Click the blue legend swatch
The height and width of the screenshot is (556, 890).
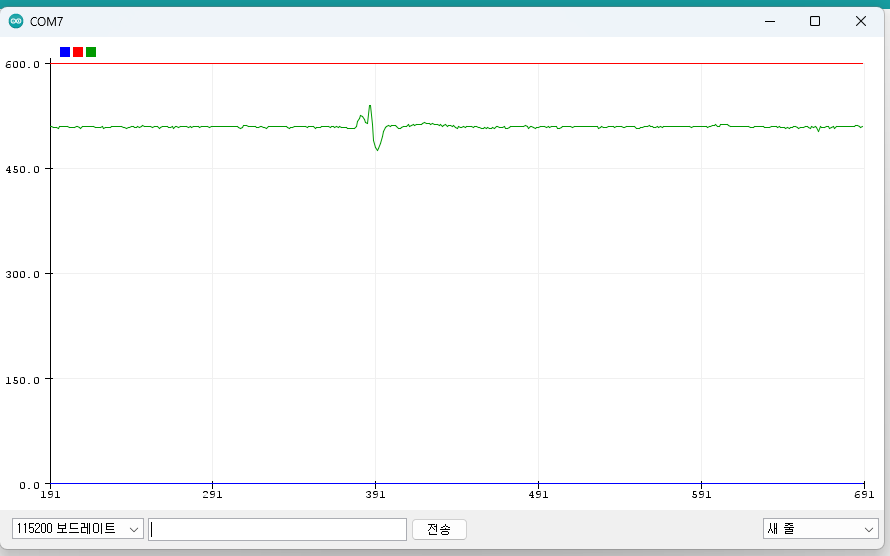coord(65,52)
